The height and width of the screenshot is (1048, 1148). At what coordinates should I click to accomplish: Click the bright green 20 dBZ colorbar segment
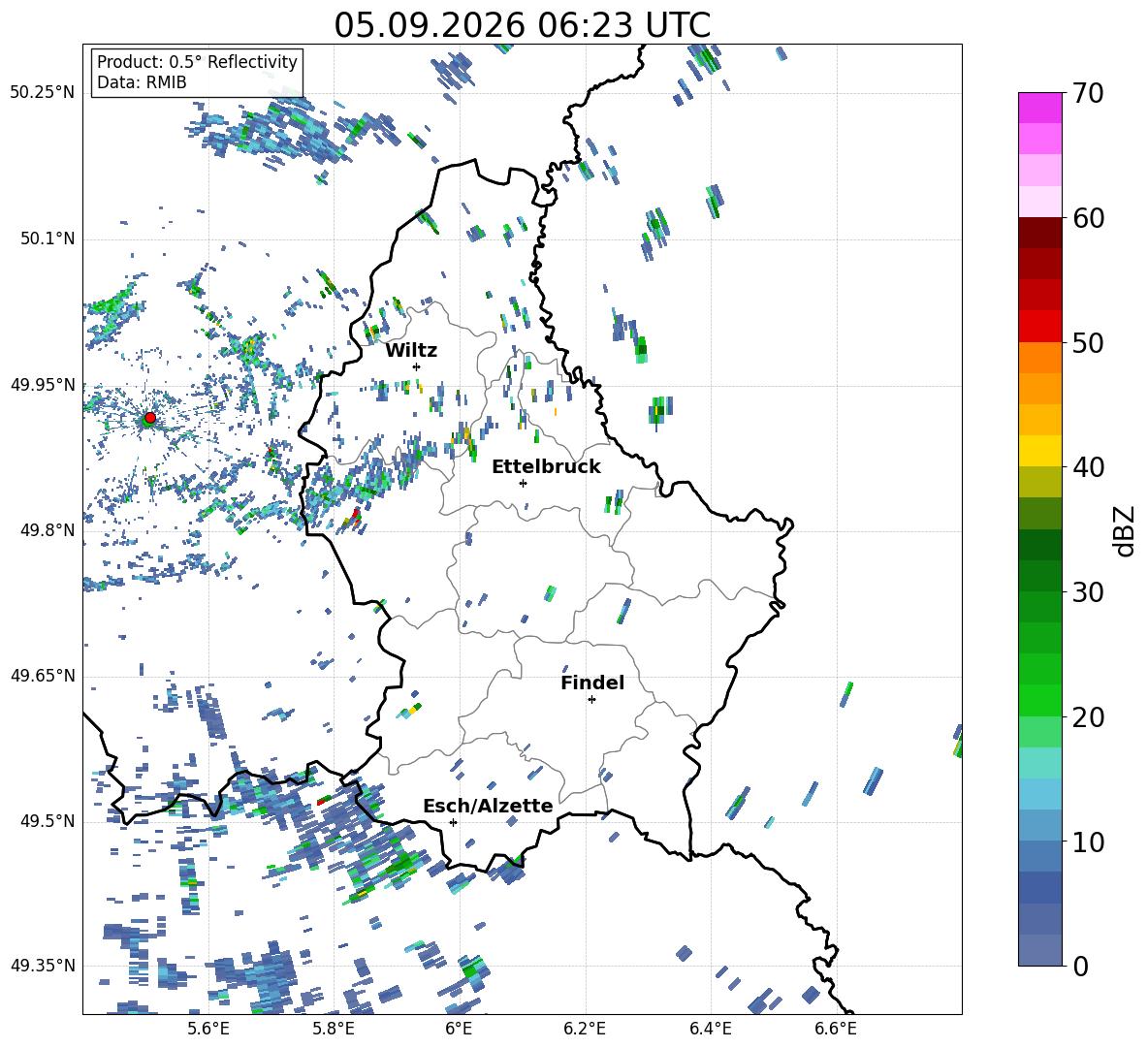1039,700
